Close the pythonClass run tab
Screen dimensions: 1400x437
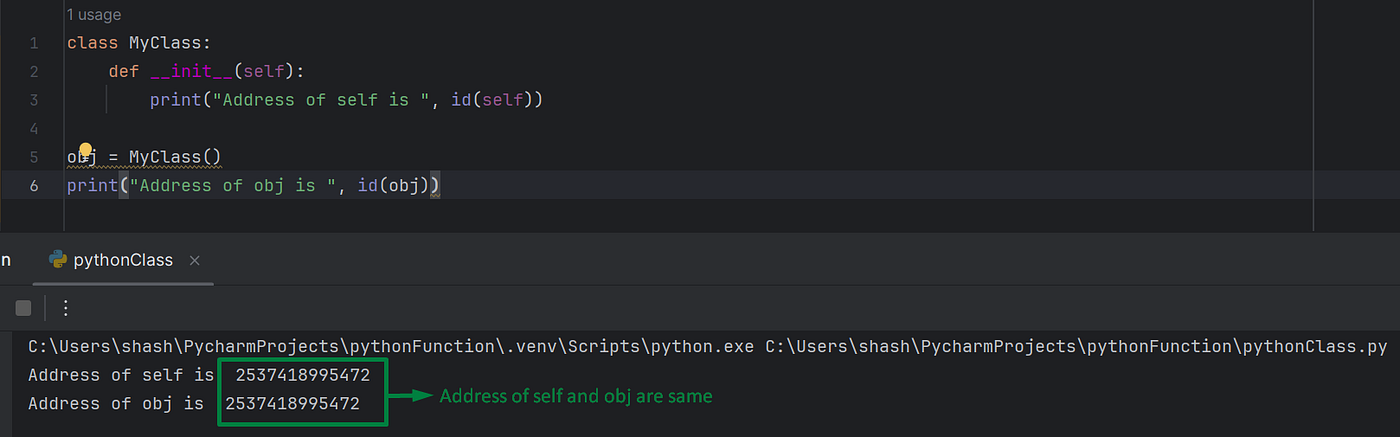coord(195,260)
